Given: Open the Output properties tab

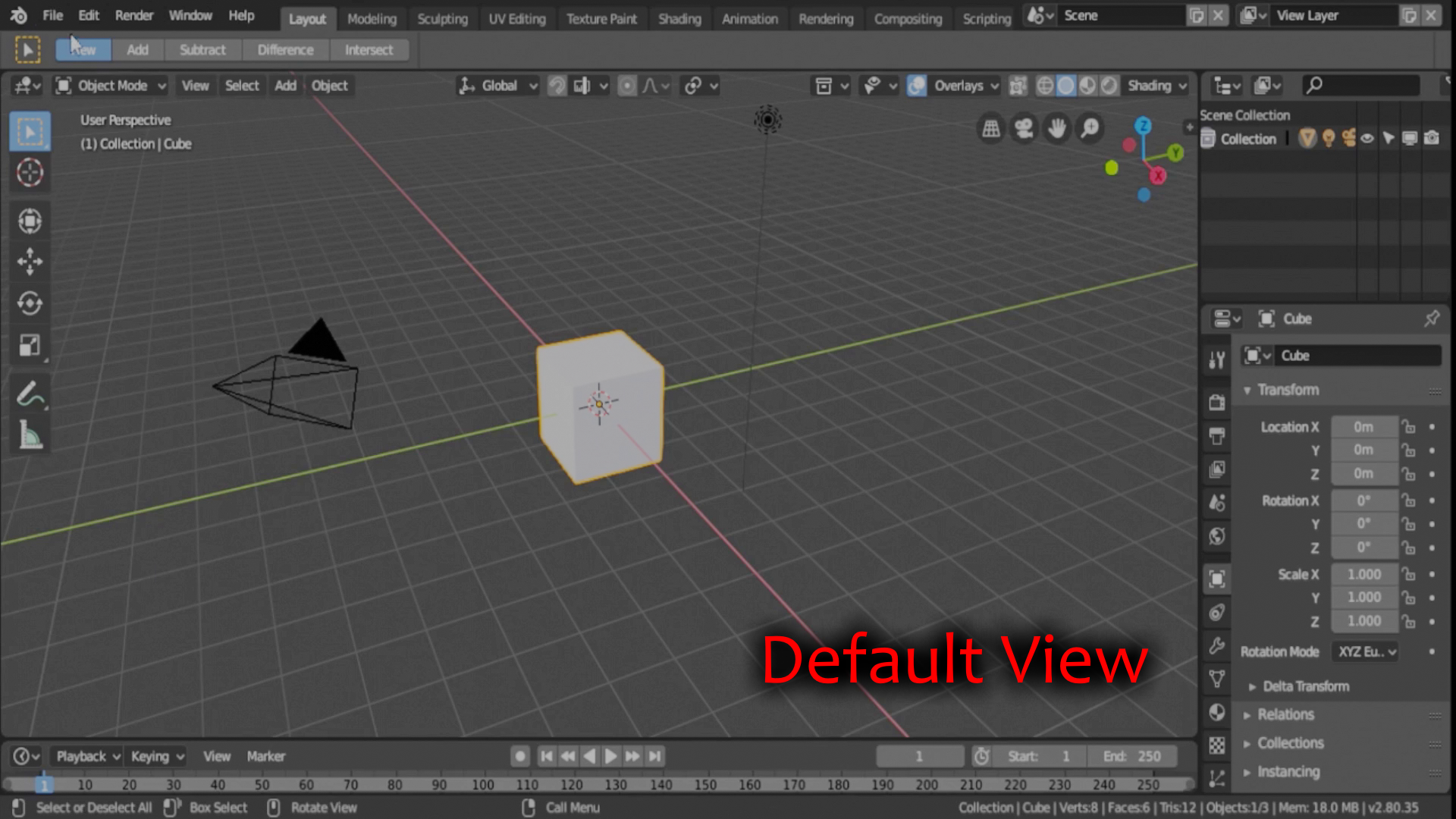Looking at the screenshot, I should click(1217, 435).
